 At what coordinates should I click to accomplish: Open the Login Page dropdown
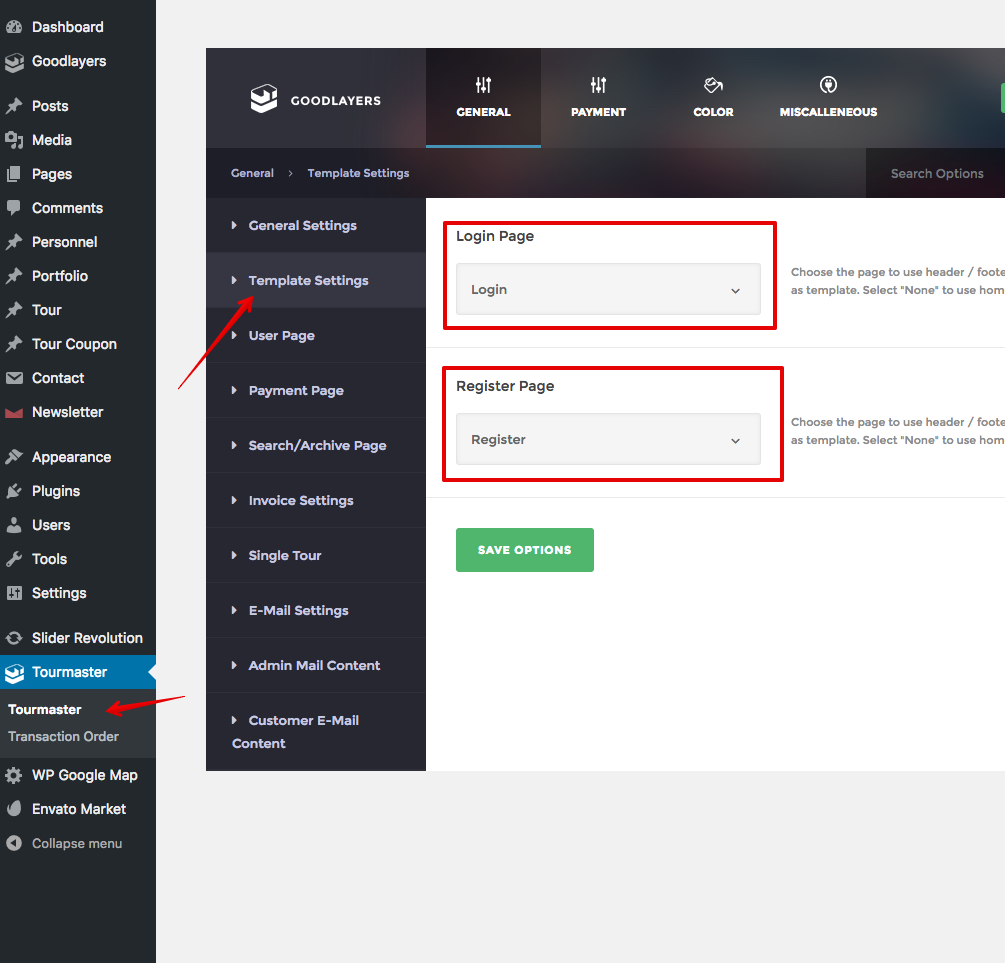[x=608, y=290]
